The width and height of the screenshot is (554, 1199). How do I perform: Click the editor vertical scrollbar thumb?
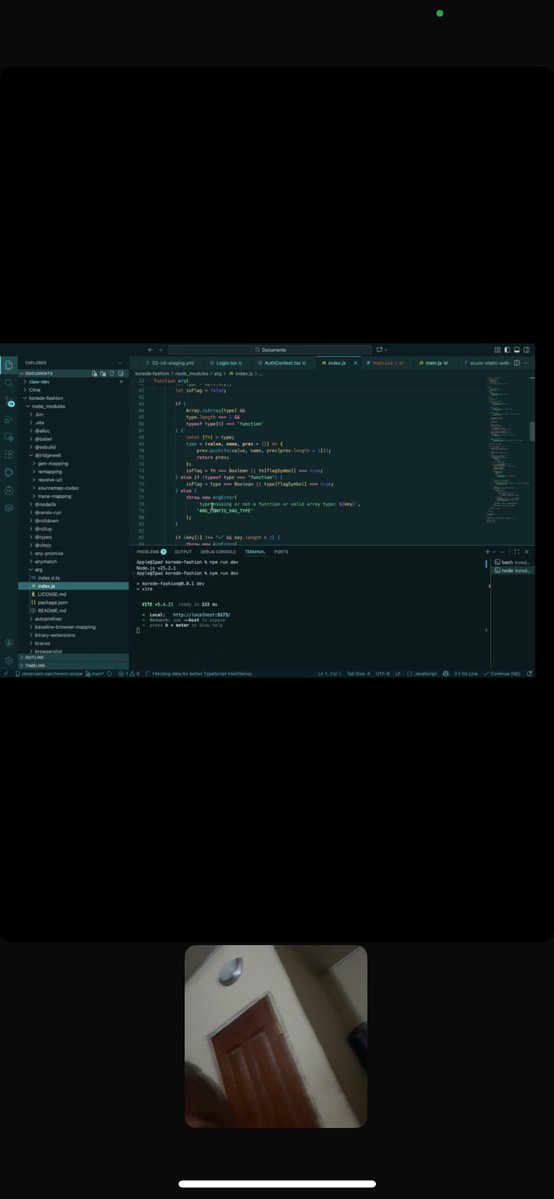(x=532, y=431)
